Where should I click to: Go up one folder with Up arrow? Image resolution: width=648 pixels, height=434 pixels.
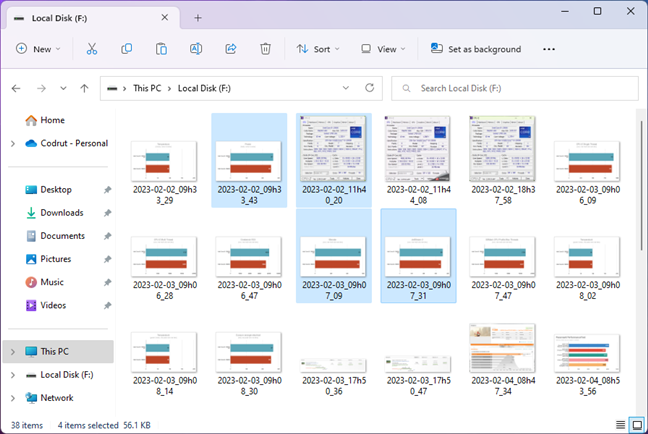(x=85, y=88)
